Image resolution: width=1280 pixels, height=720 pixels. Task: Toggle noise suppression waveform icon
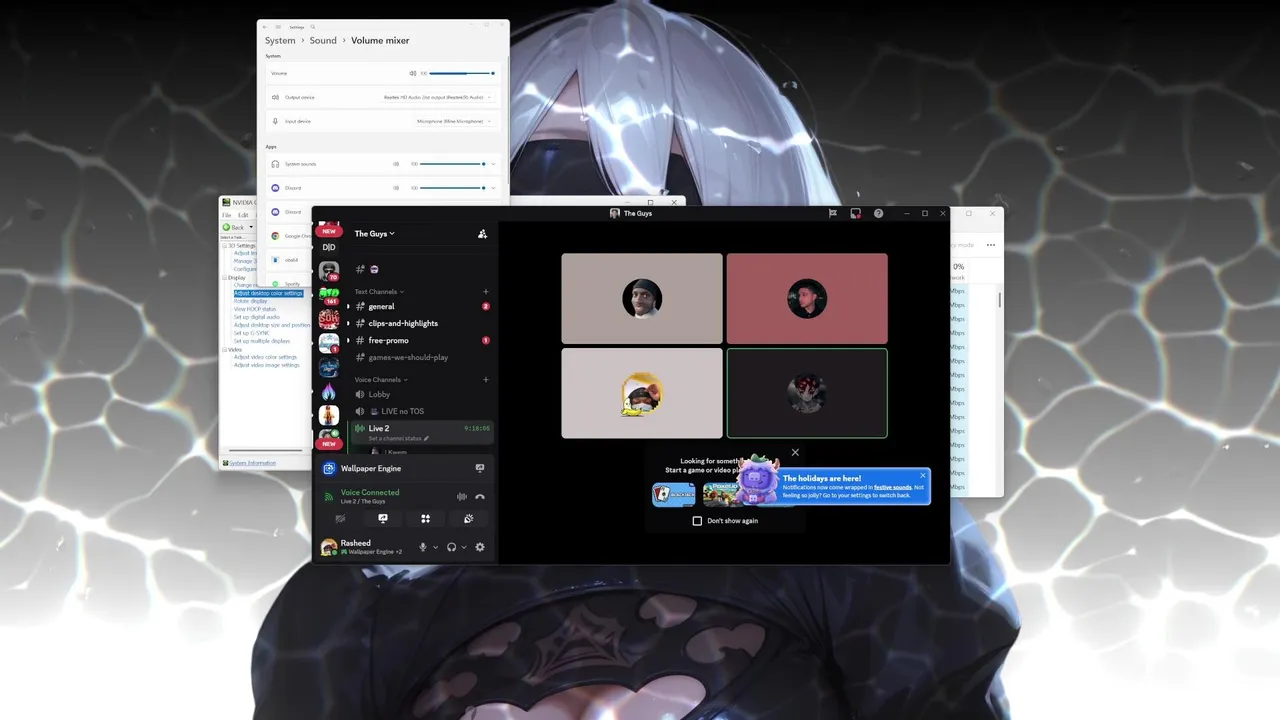point(462,496)
